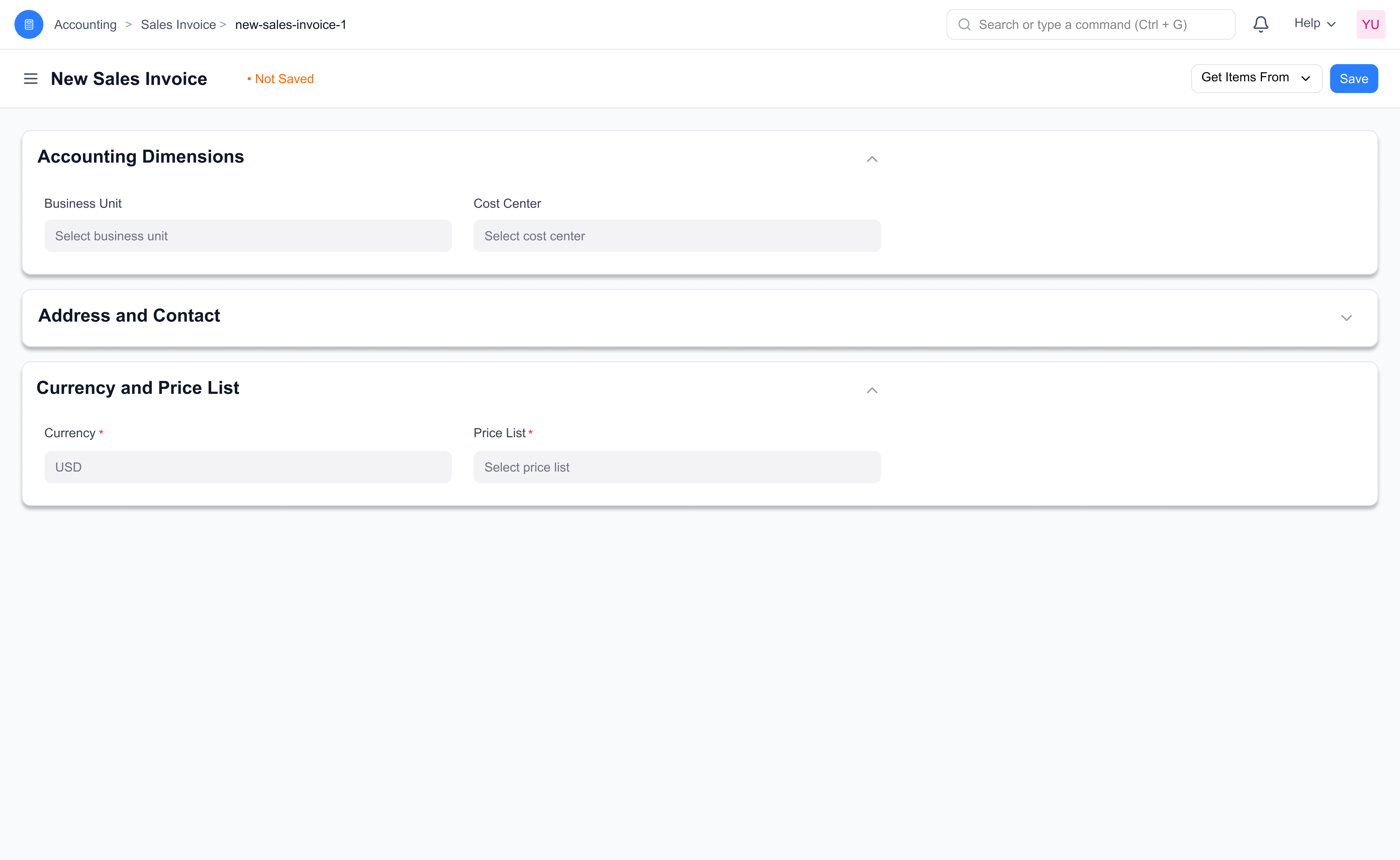
Task: Click the Save button
Action: (x=1353, y=79)
